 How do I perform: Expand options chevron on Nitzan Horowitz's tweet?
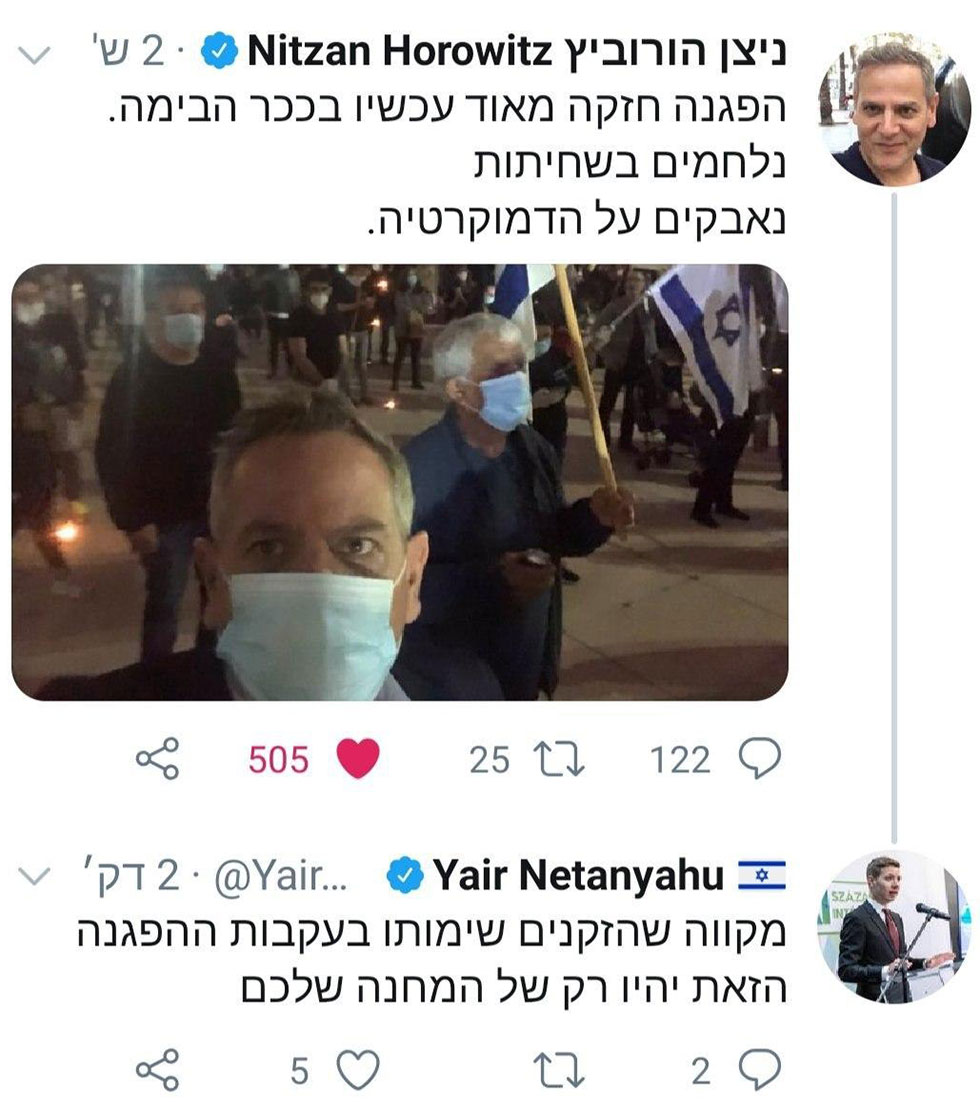coord(34,55)
